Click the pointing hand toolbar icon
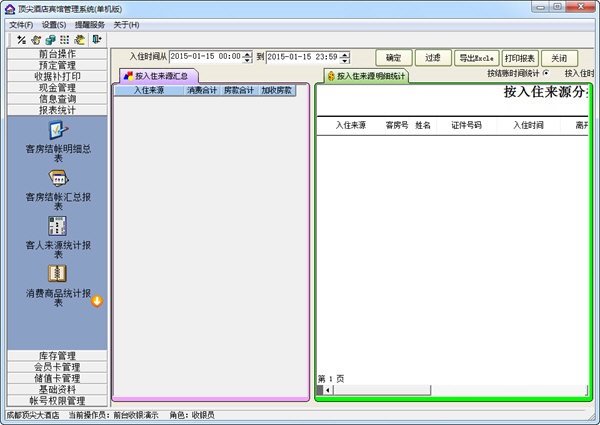This screenshot has height=425, width=600. 36,39
